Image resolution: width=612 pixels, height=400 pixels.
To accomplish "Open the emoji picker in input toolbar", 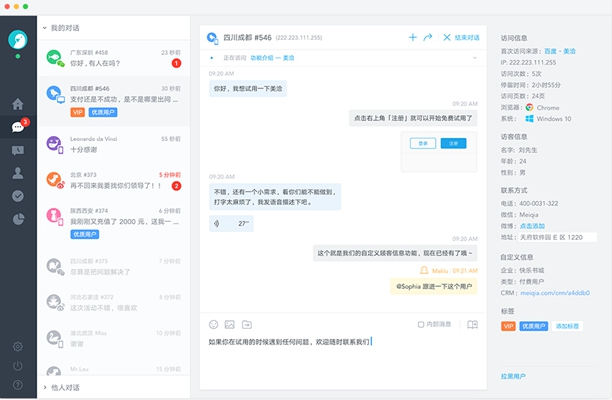I will (214, 324).
